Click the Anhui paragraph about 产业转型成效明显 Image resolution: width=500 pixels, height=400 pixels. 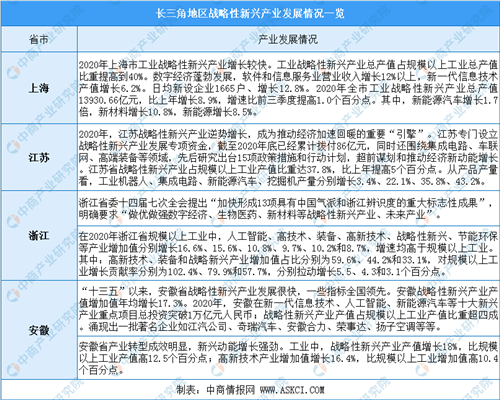(x=288, y=358)
